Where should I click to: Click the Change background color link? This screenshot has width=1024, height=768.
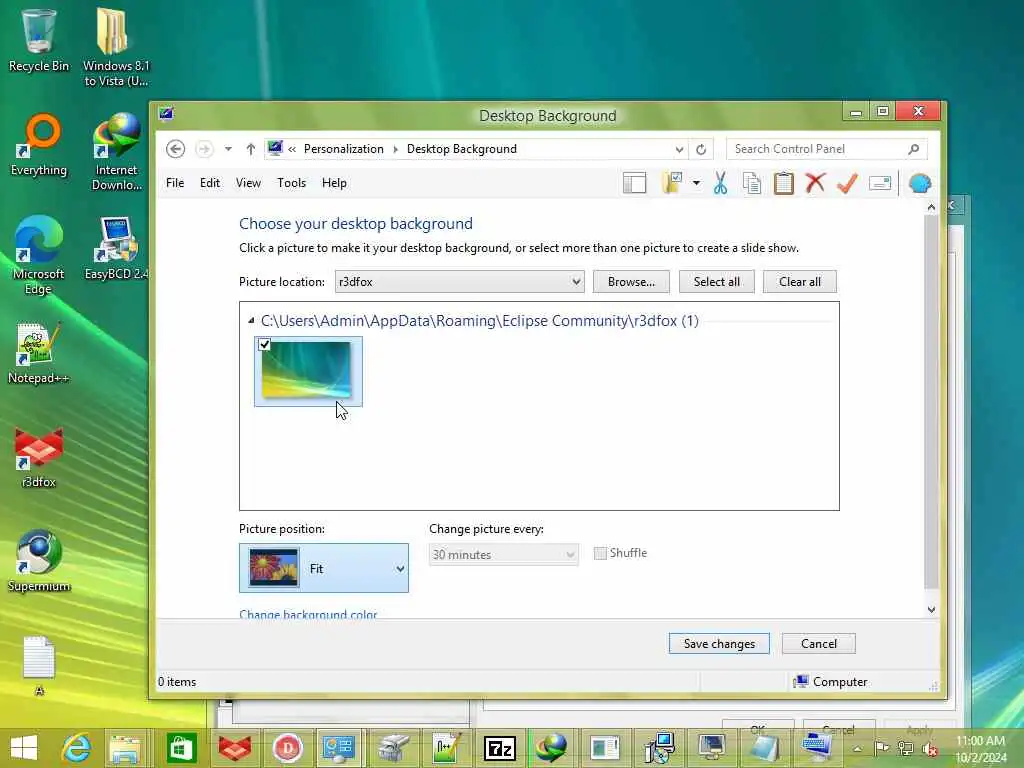[x=308, y=614]
